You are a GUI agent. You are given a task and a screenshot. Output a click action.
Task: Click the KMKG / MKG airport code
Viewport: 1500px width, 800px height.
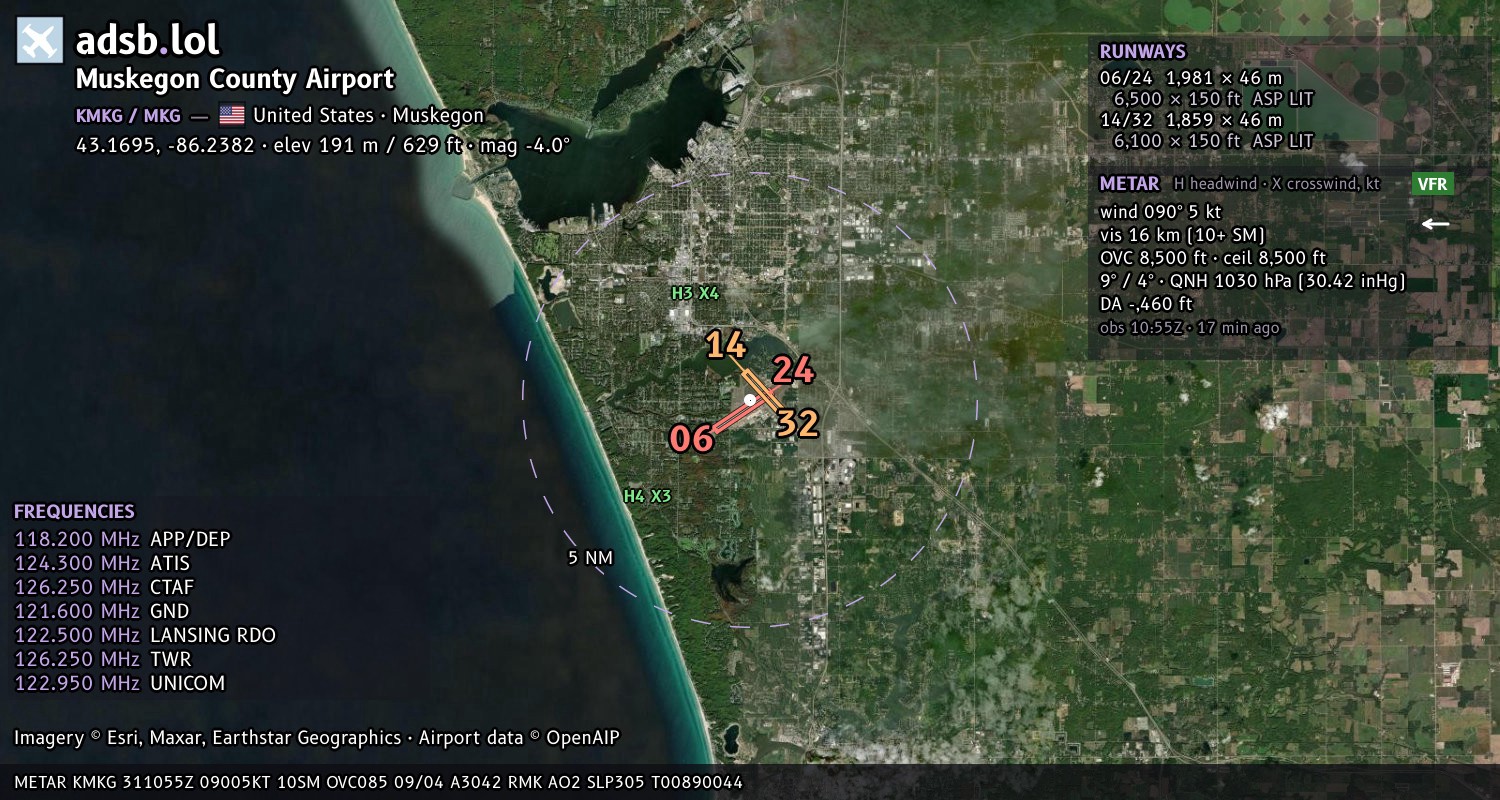point(128,116)
